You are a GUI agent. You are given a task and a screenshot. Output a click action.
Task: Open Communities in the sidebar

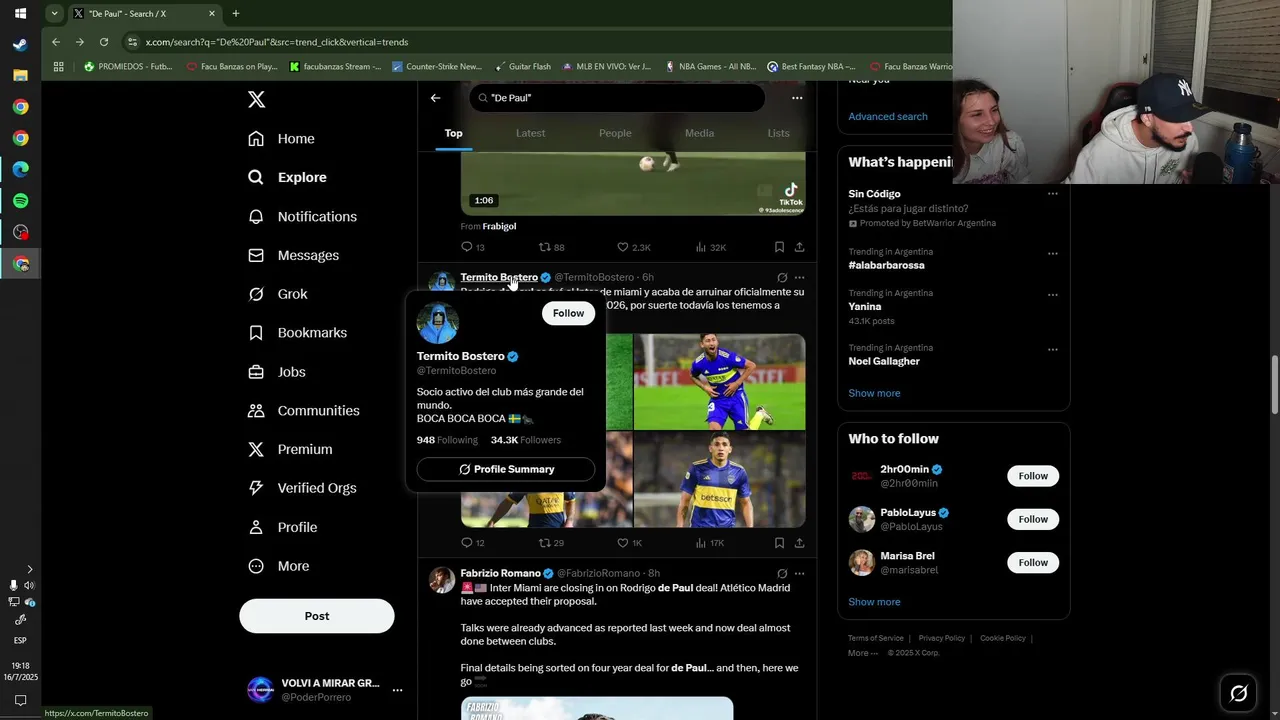point(303,410)
